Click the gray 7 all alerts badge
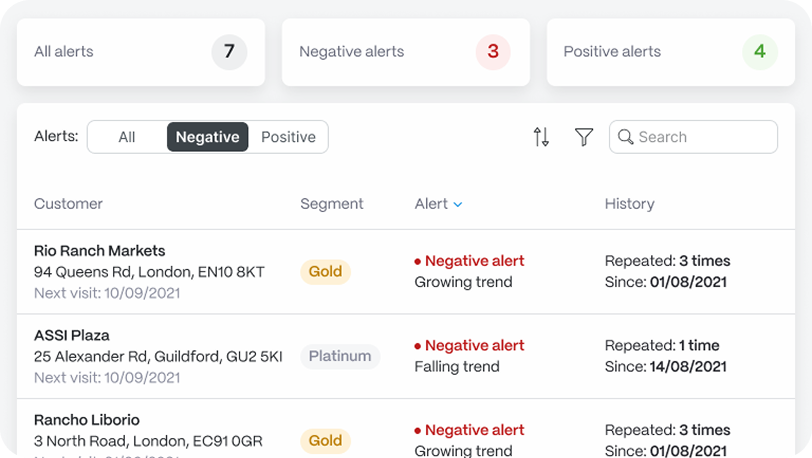Image resolution: width=812 pixels, height=458 pixels. 229,51
